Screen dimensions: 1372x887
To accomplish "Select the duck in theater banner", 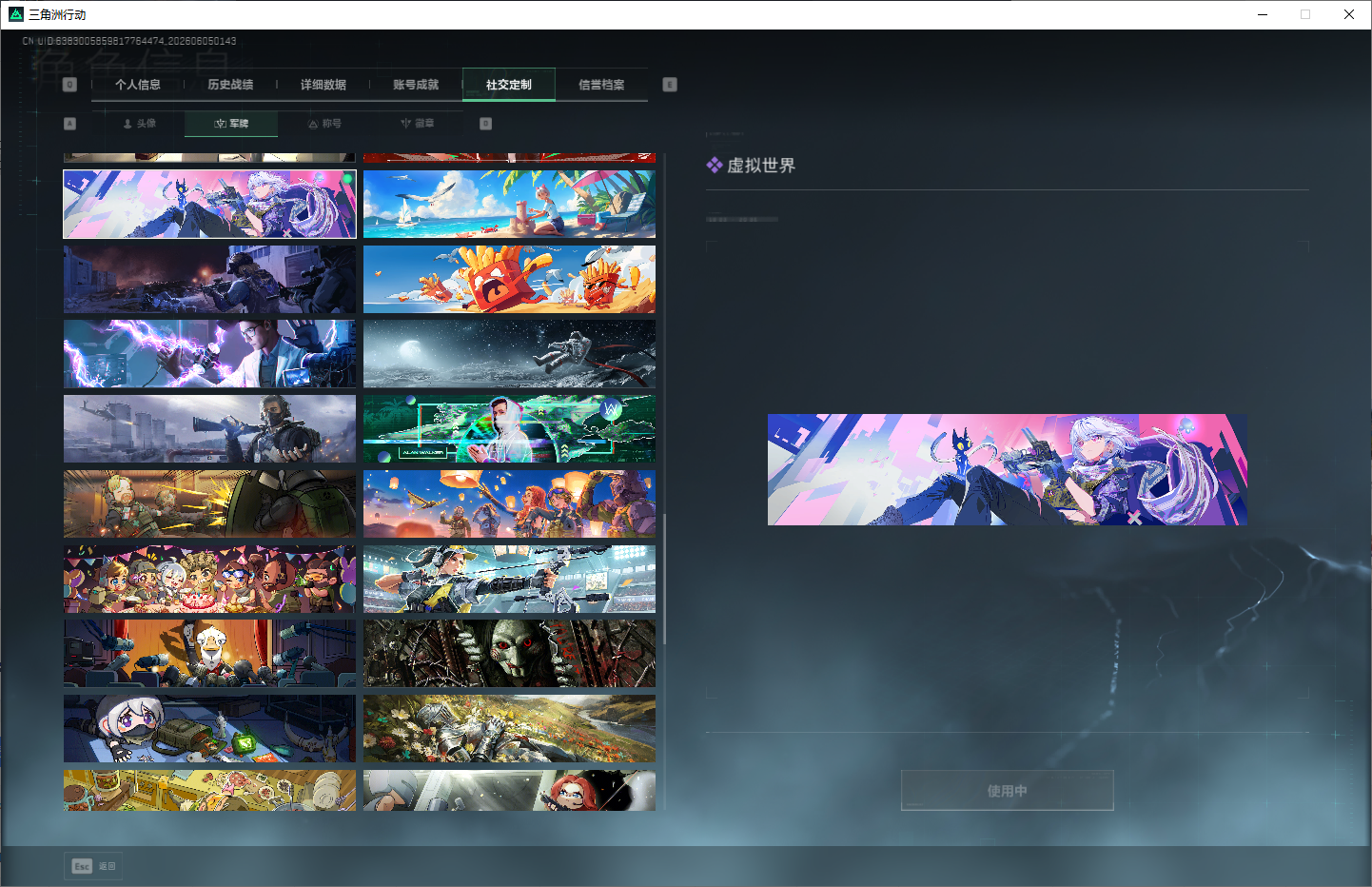I will tap(209, 654).
